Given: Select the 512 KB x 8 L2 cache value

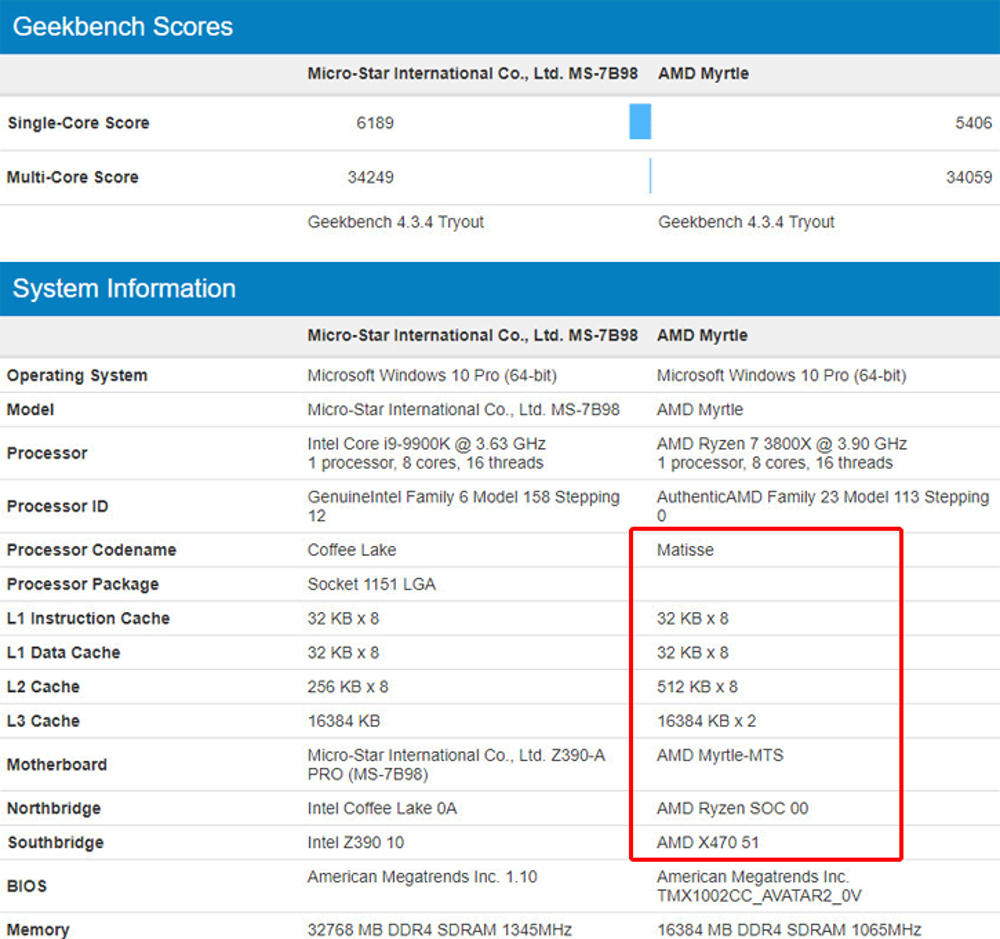Looking at the screenshot, I should pyautogui.click(x=693, y=687).
